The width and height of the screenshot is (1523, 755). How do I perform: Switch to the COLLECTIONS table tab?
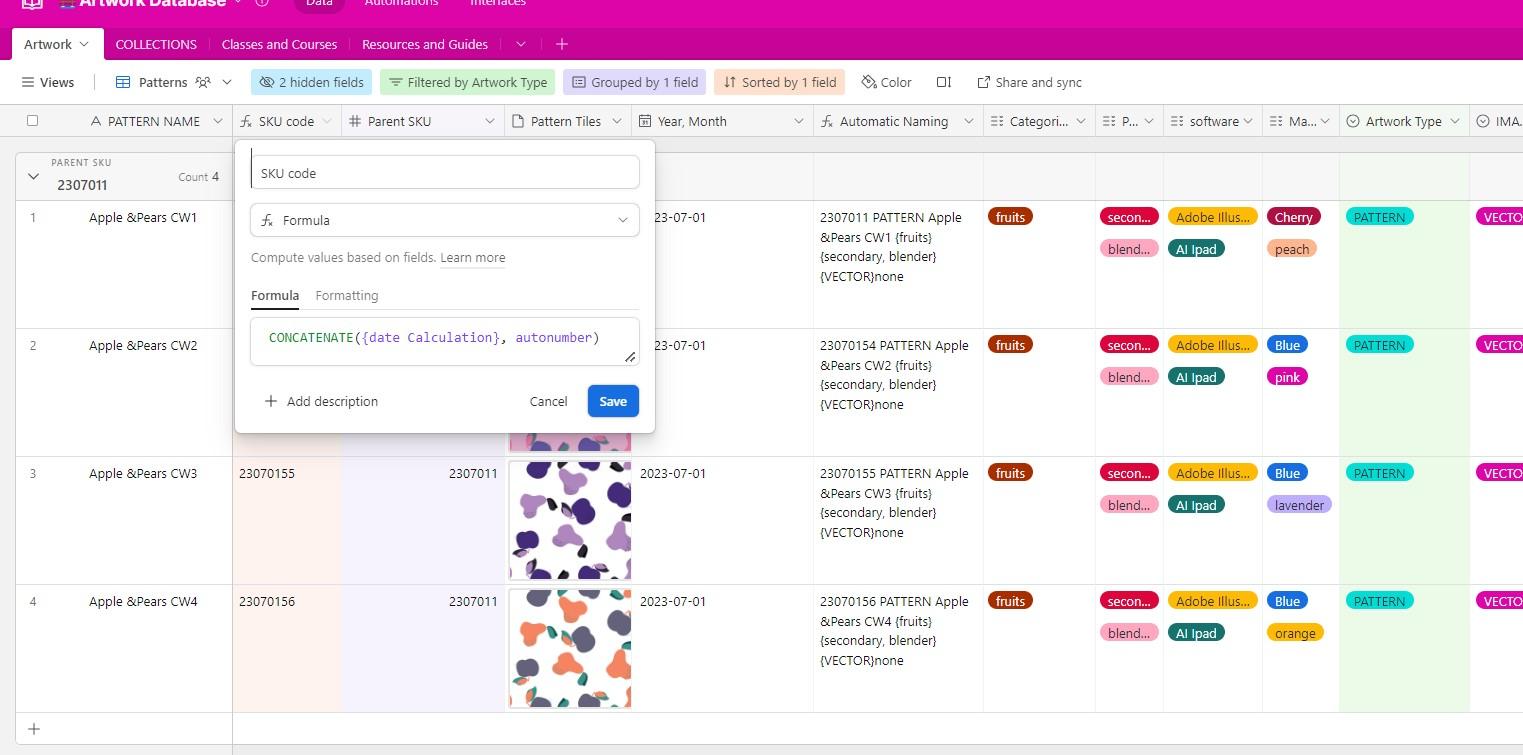pyautogui.click(x=156, y=44)
